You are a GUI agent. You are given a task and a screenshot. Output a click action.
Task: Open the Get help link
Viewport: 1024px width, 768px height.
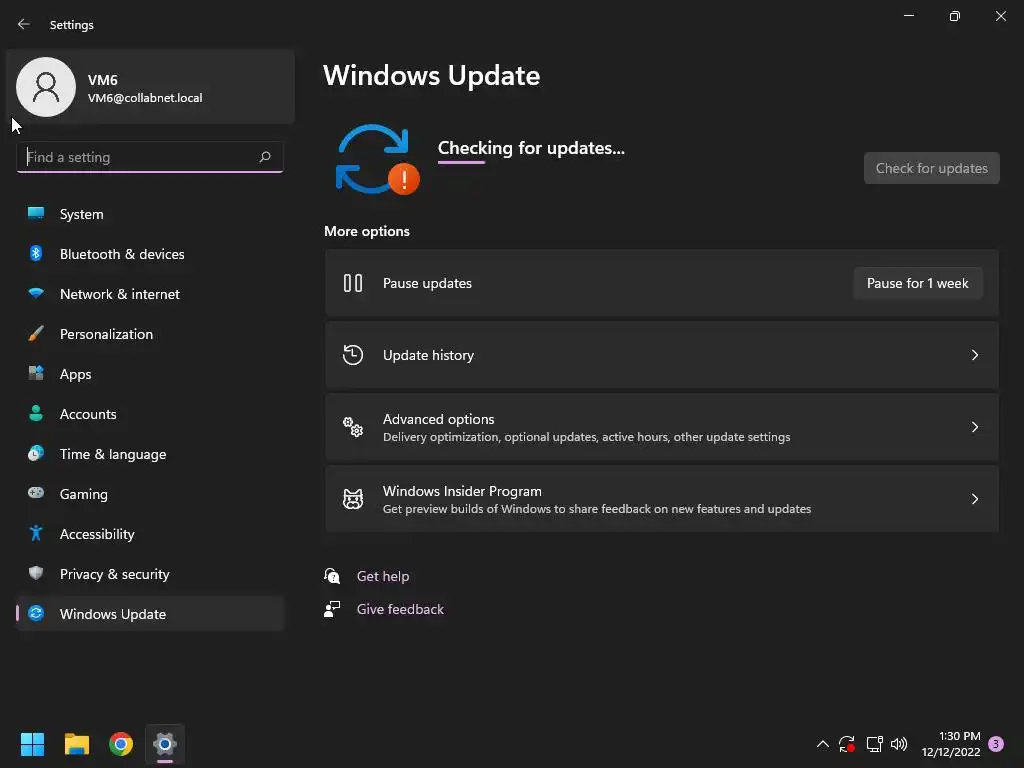tap(383, 576)
